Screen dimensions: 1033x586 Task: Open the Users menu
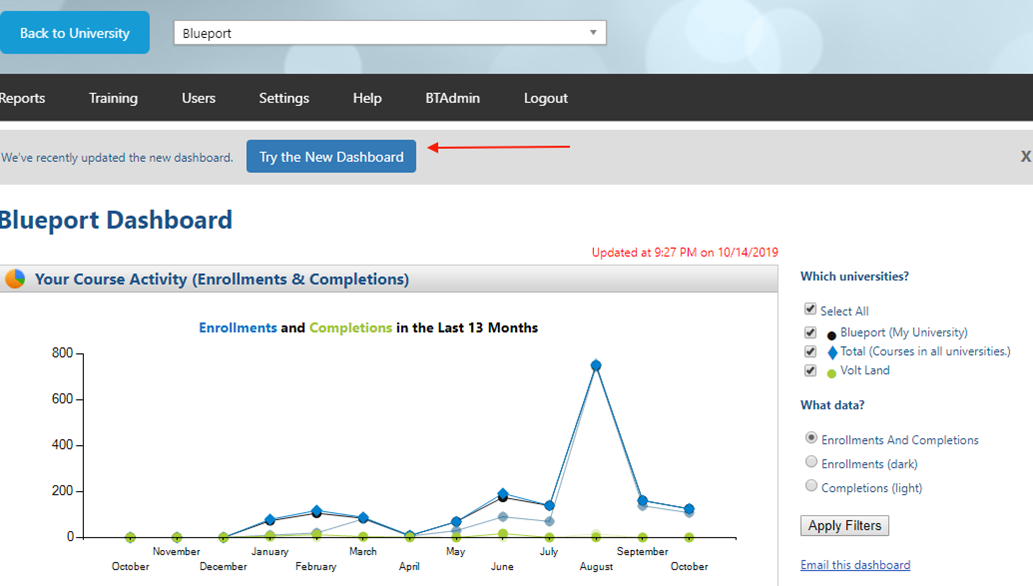(x=198, y=98)
